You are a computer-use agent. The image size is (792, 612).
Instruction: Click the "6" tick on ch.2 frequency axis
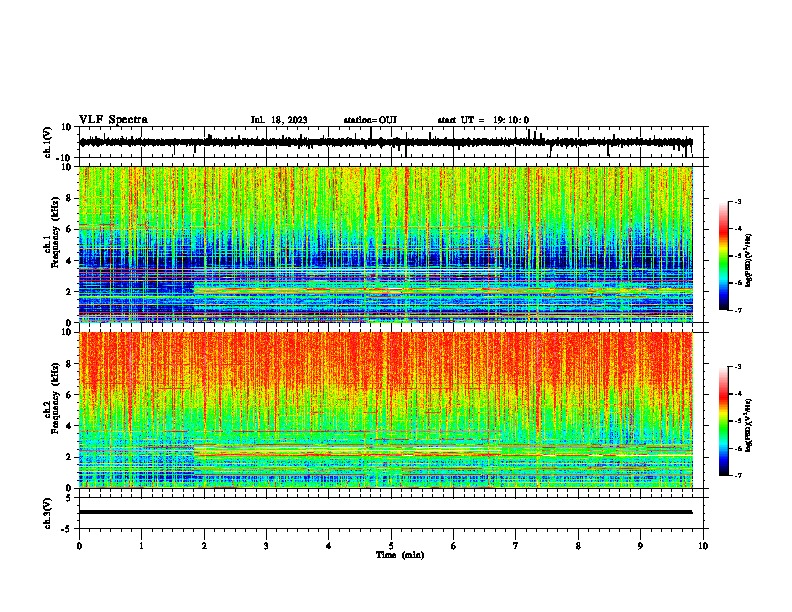pos(70,395)
